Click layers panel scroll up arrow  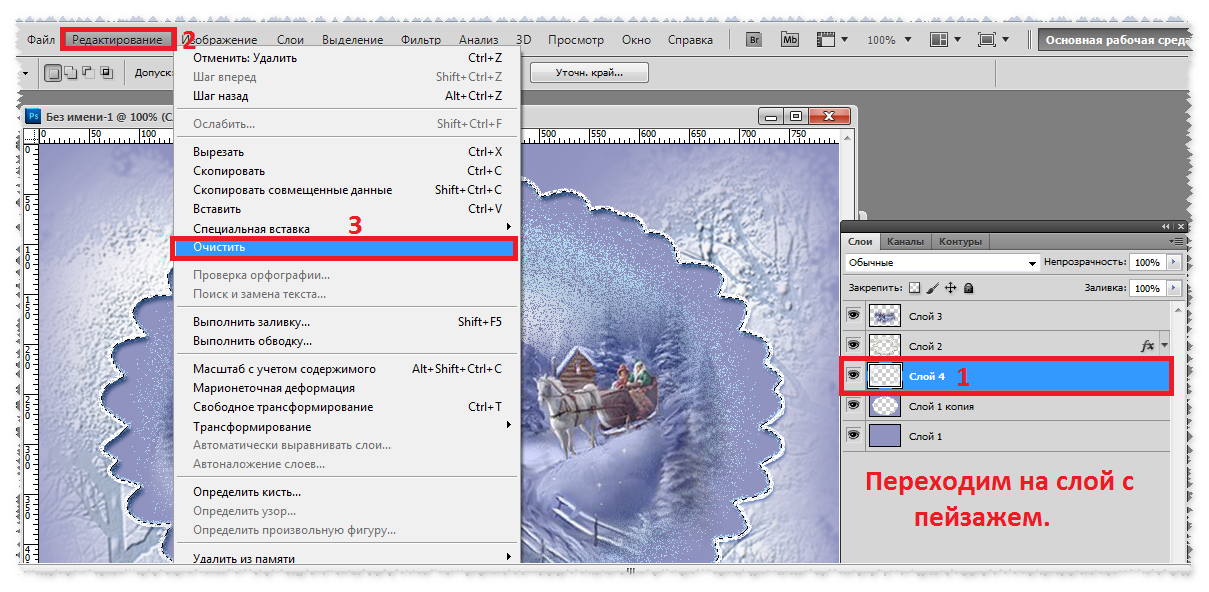(x=1180, y=311)
